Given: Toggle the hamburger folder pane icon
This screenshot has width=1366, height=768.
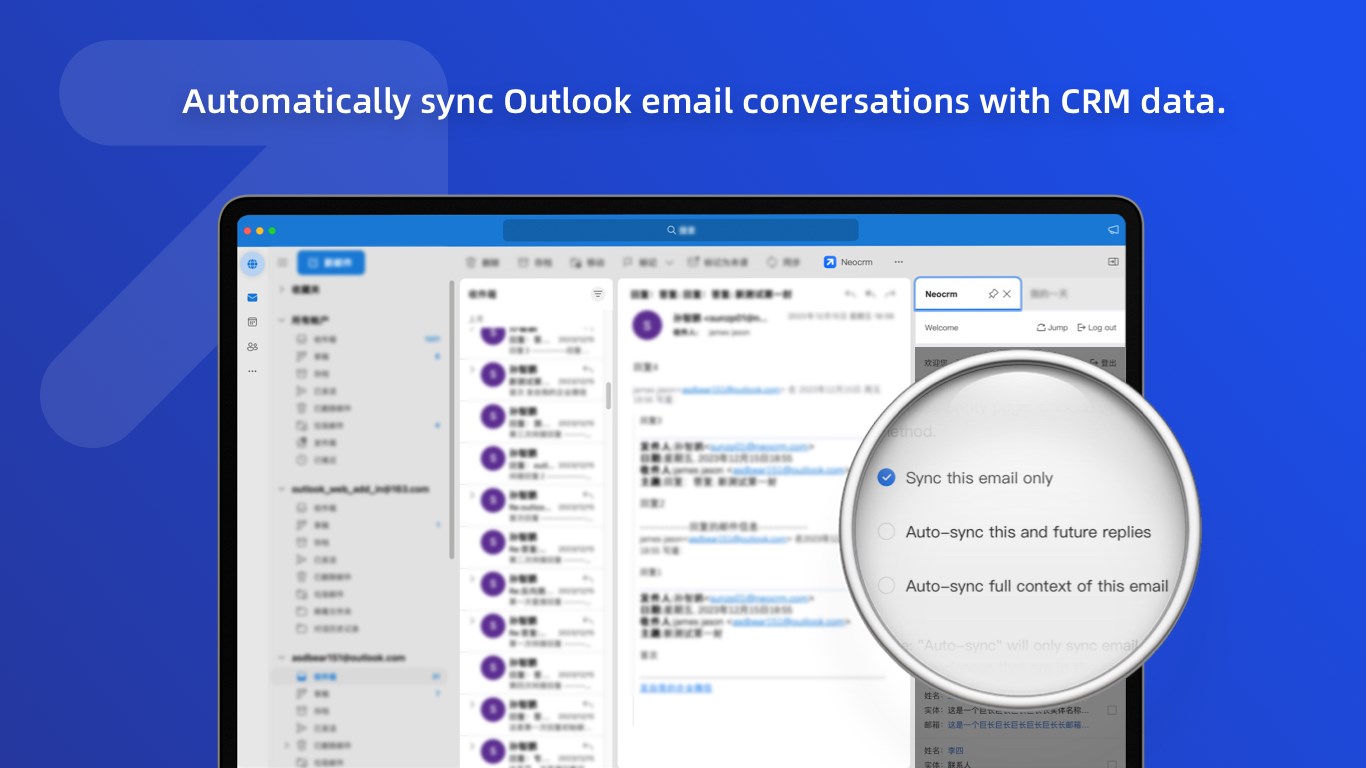Looking at the screenshot, I should (282, 263).
